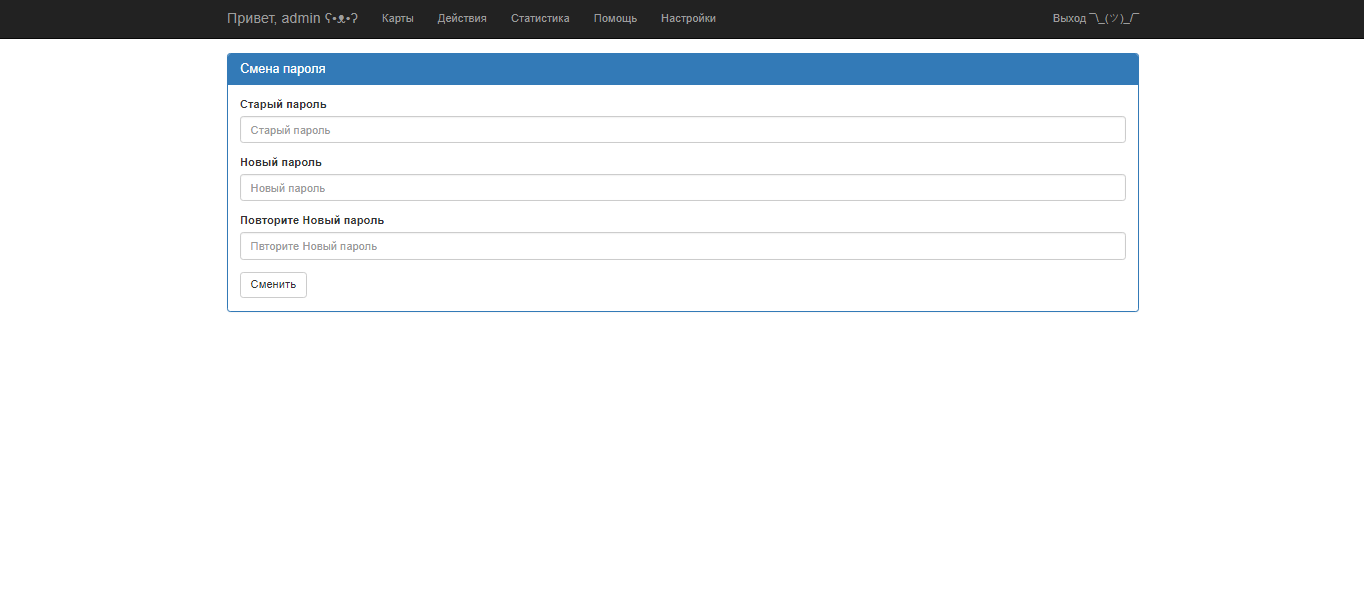1364x596 pixels.
Task: Click into the Новый пароль input field
Action: pos(682,188)
